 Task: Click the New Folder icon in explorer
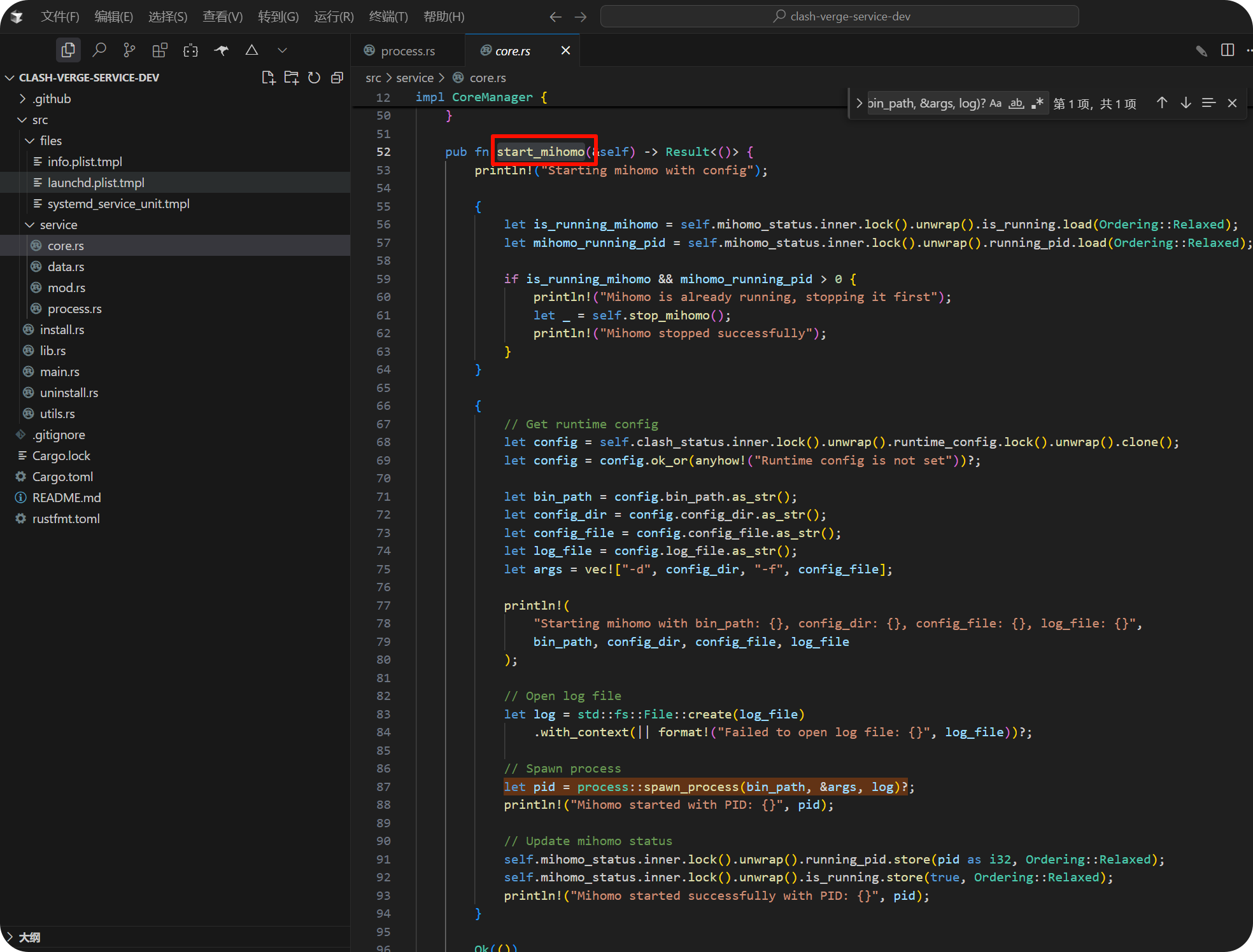pyautogui.click(x=291, y=78)
